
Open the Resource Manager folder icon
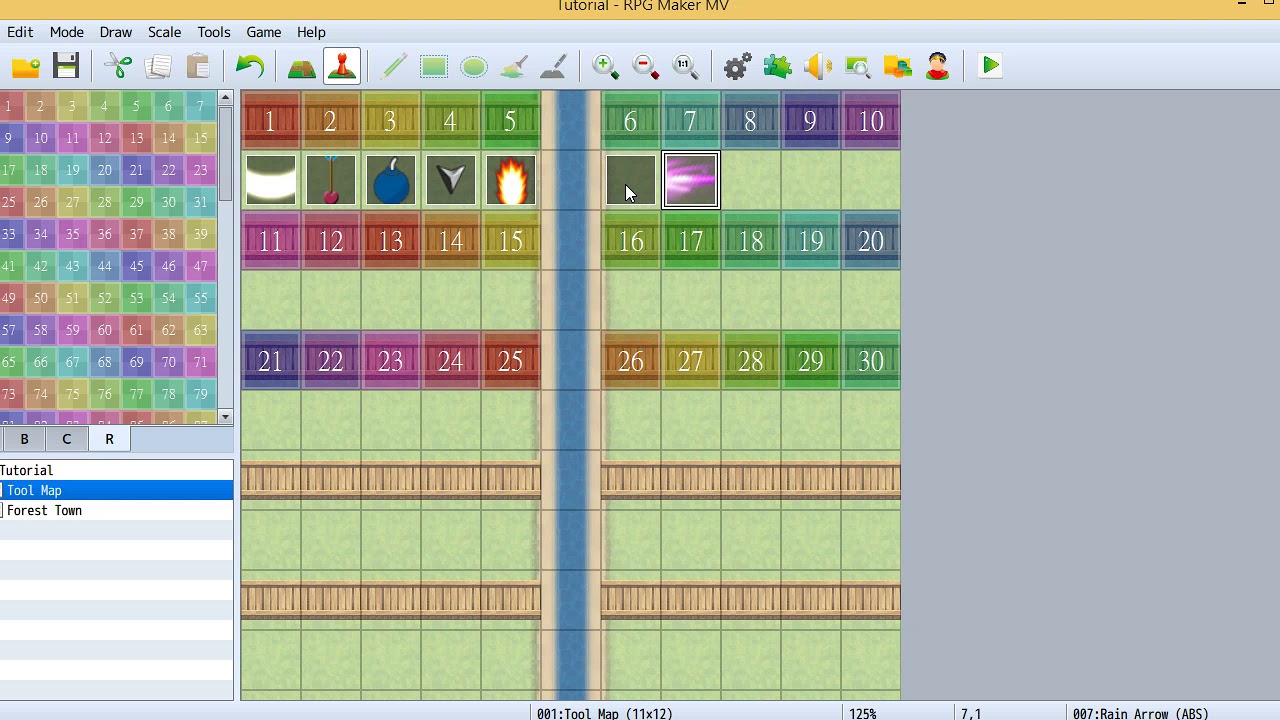[x=897, y=67]
